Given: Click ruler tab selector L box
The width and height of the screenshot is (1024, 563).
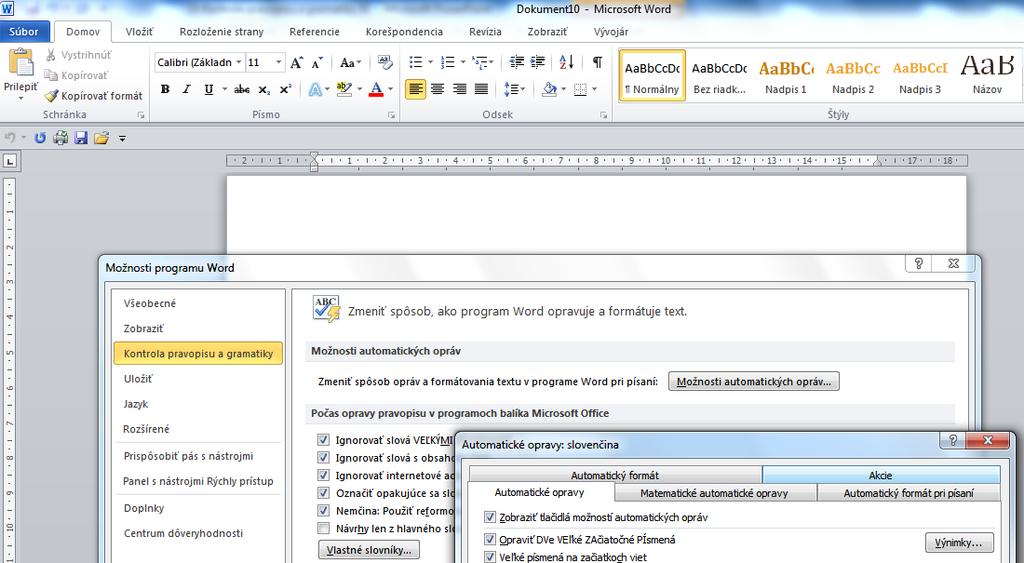Looking at the screenshot, I should (x=10, y=161).
